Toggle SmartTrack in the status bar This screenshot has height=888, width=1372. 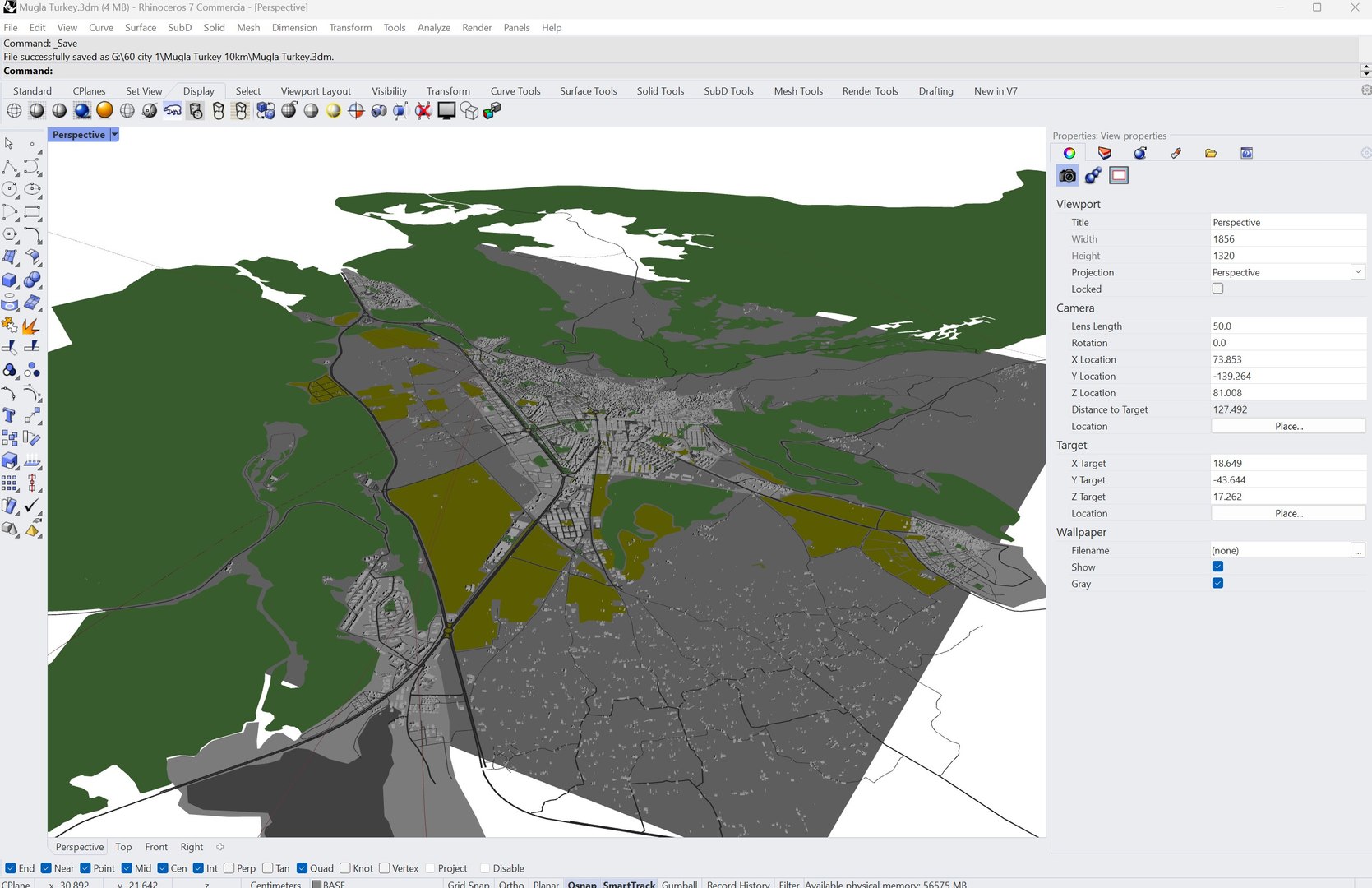coord(629,884)
